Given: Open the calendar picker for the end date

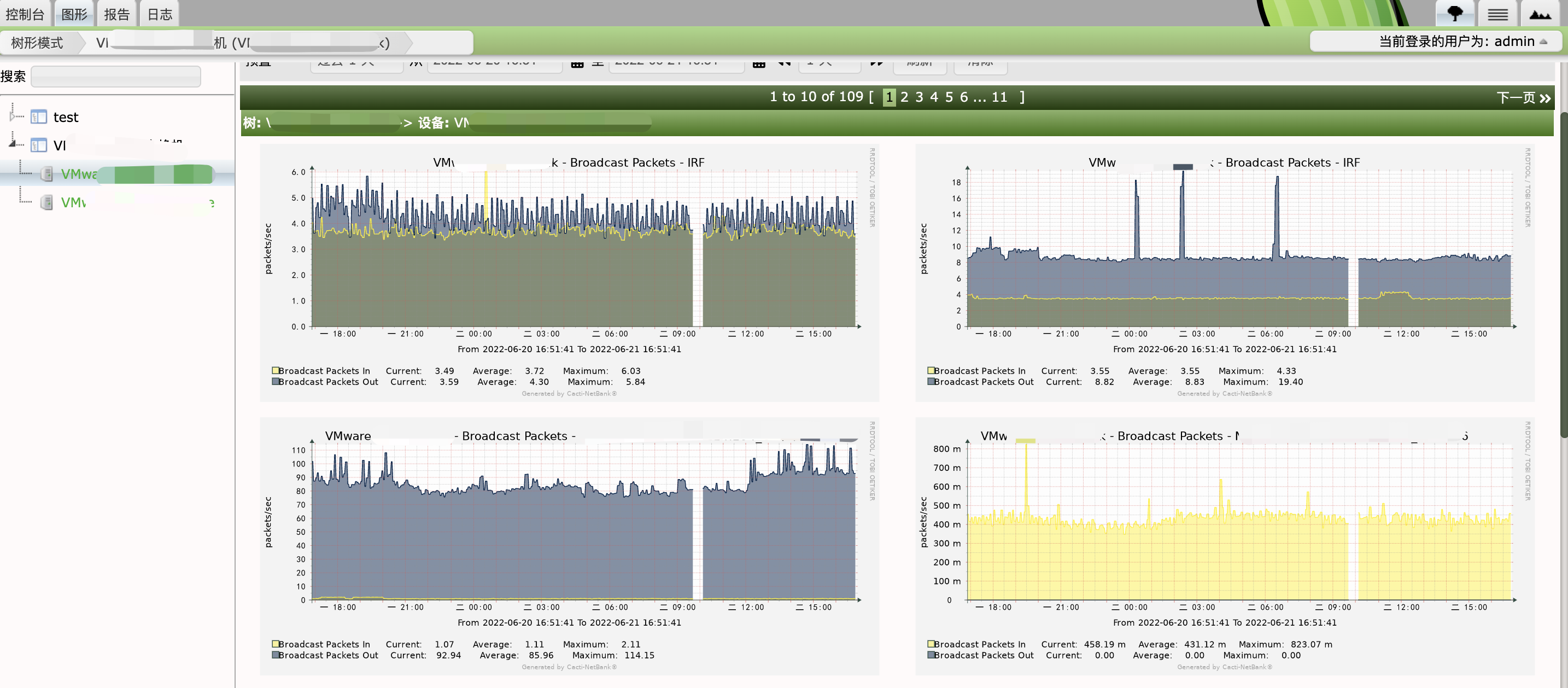Looking at the screenshot, I should [x=758, y=63].
